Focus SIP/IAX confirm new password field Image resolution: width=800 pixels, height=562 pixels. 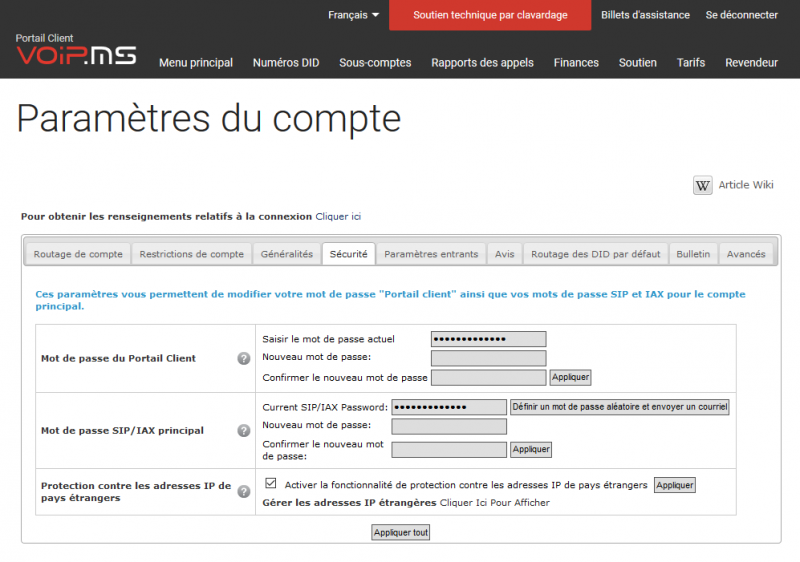[x=449, y=449]
